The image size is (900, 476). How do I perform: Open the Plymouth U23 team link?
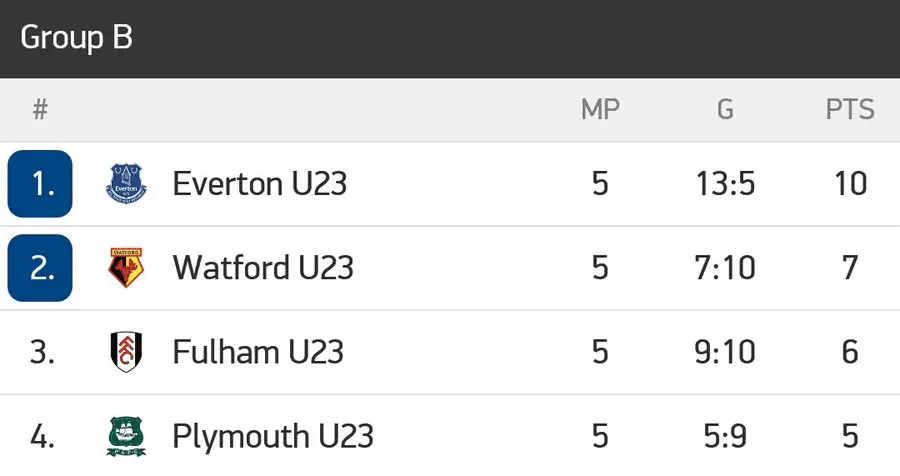click(x=273, y=437)
